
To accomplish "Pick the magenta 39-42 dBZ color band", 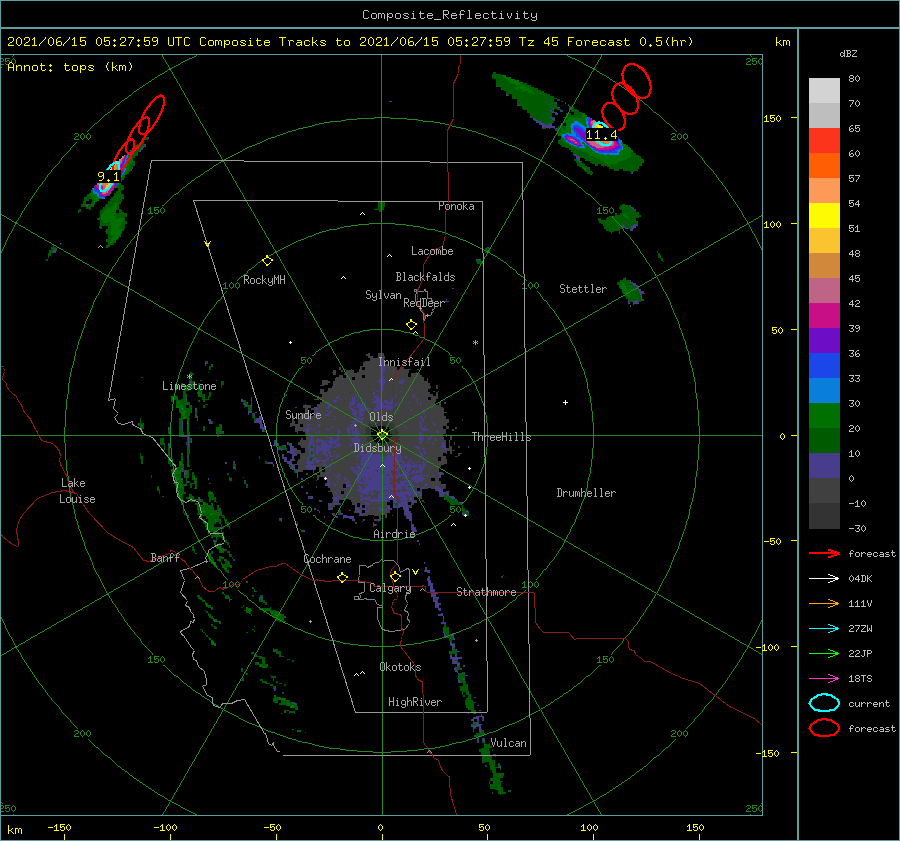I will [x=824, y=316].
